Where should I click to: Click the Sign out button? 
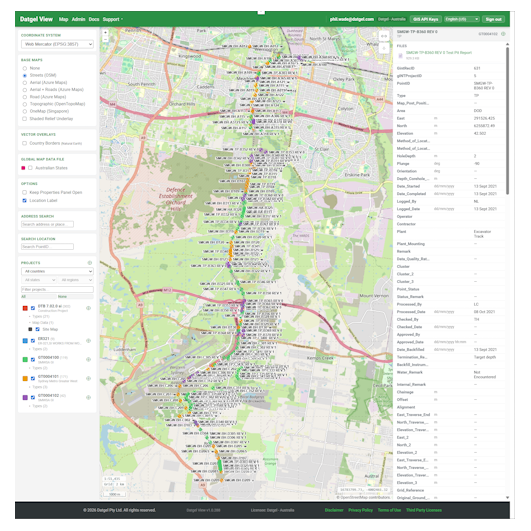493,19
